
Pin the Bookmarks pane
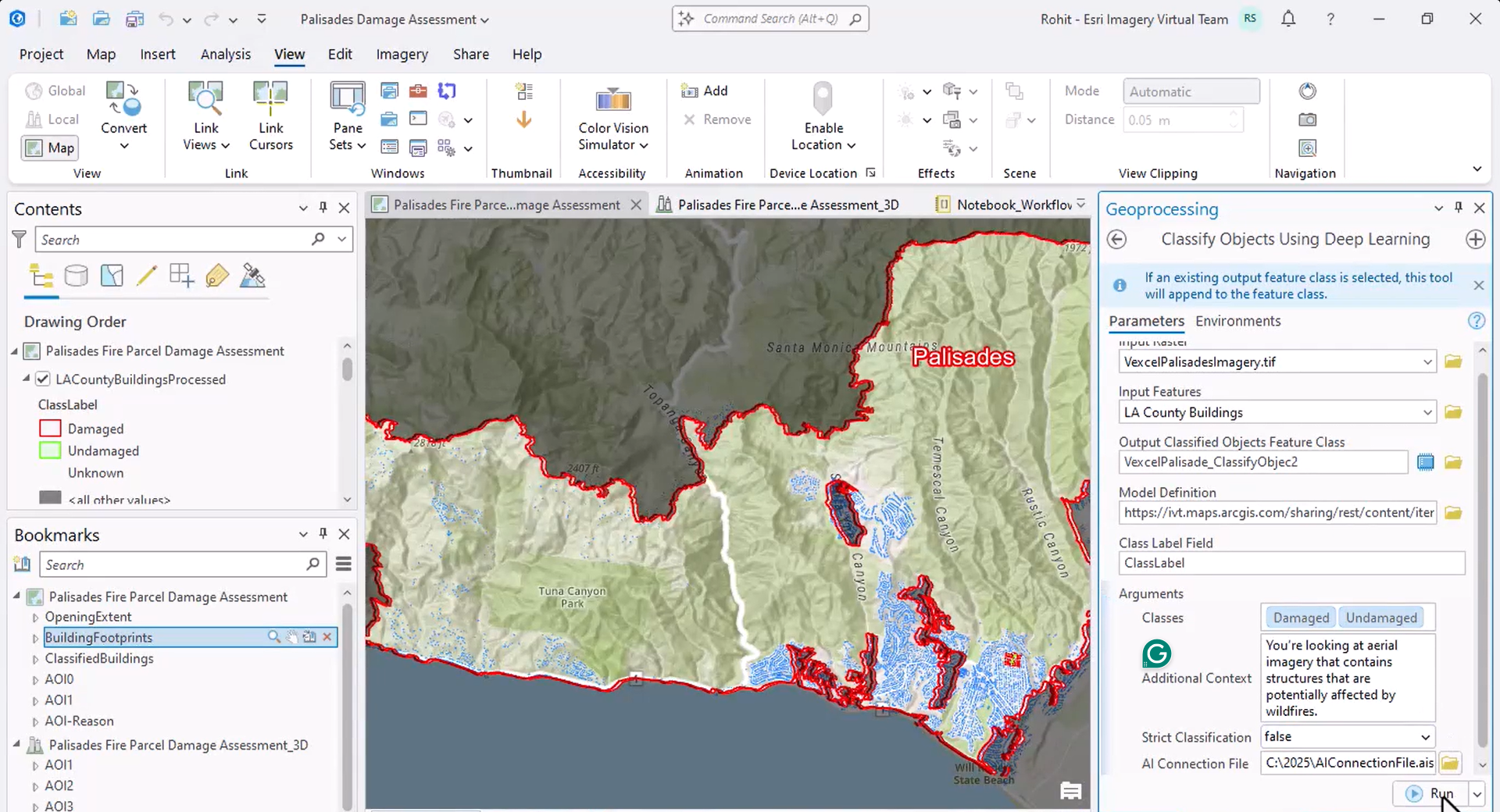[x=323, y=534]
